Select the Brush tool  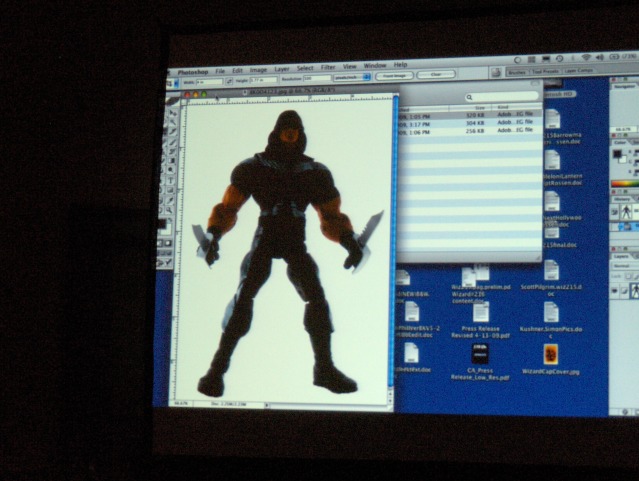173,142
